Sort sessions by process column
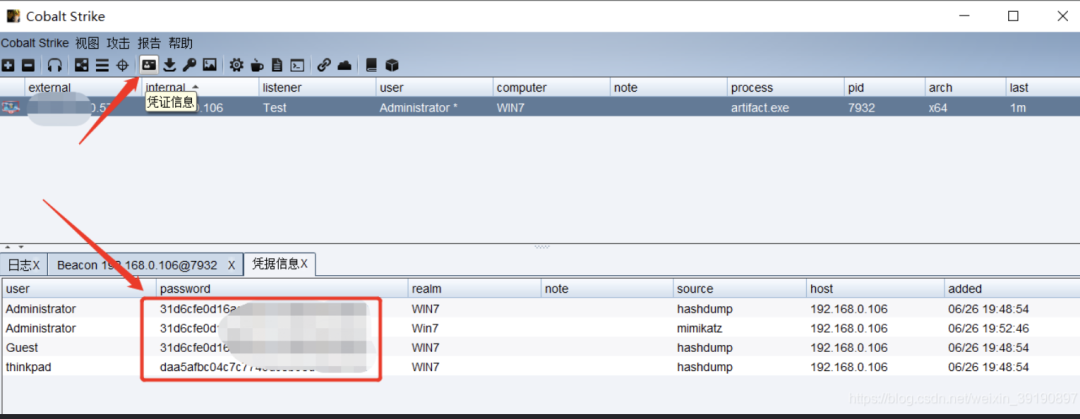Screen dimensions: 1080x419 786,88
